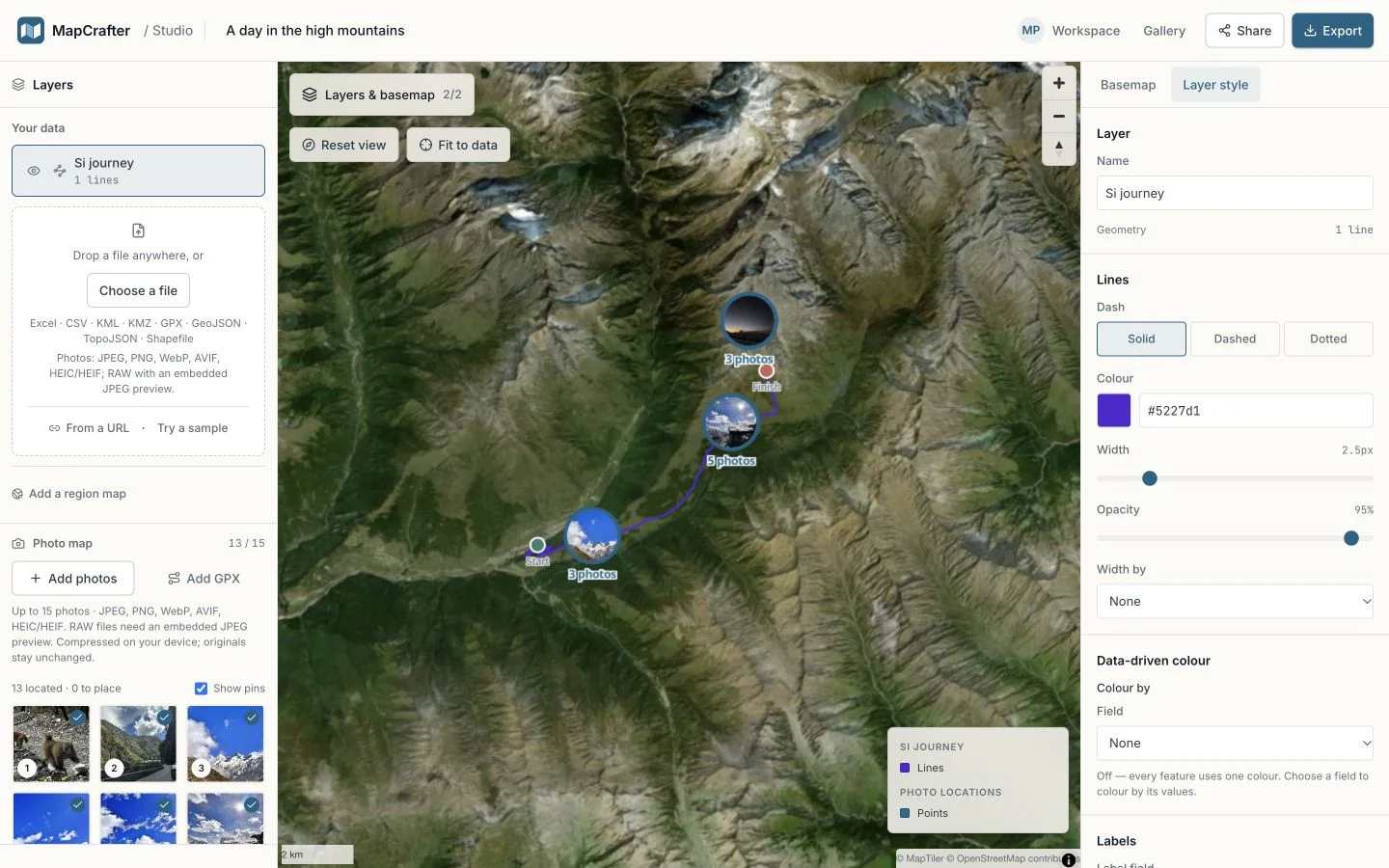The width and height of the screenshot is (1389, 868).
Task: Select Dashed line style
Action: [1235, 339]
